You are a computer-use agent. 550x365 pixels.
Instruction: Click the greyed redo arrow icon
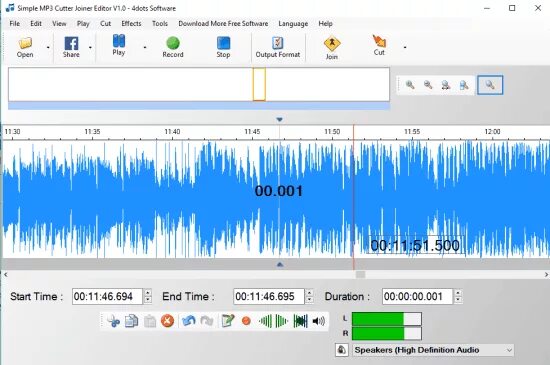point(207,321)
